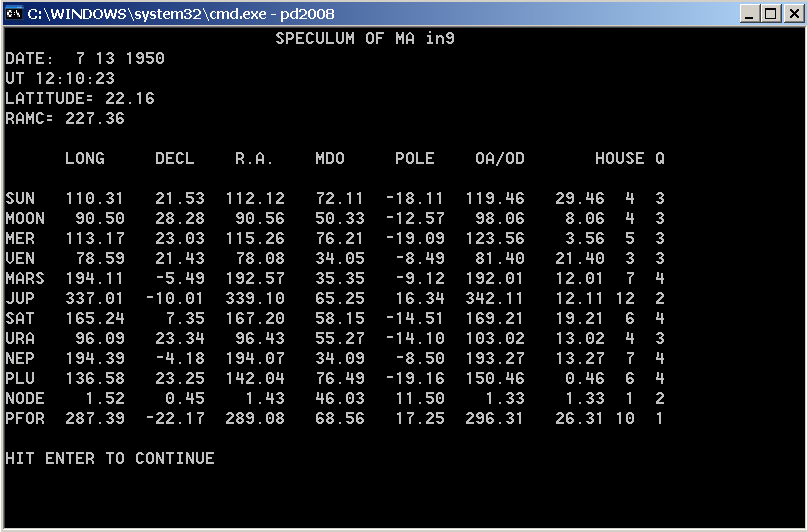Click the RAMC= 227.36 line

pos(65,119)
